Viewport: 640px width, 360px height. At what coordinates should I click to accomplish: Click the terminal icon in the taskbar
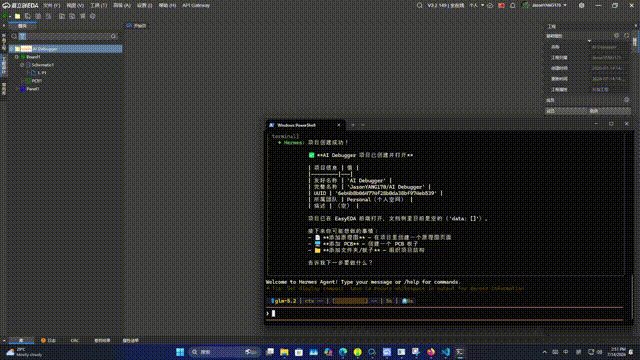[x=460, y=352]
